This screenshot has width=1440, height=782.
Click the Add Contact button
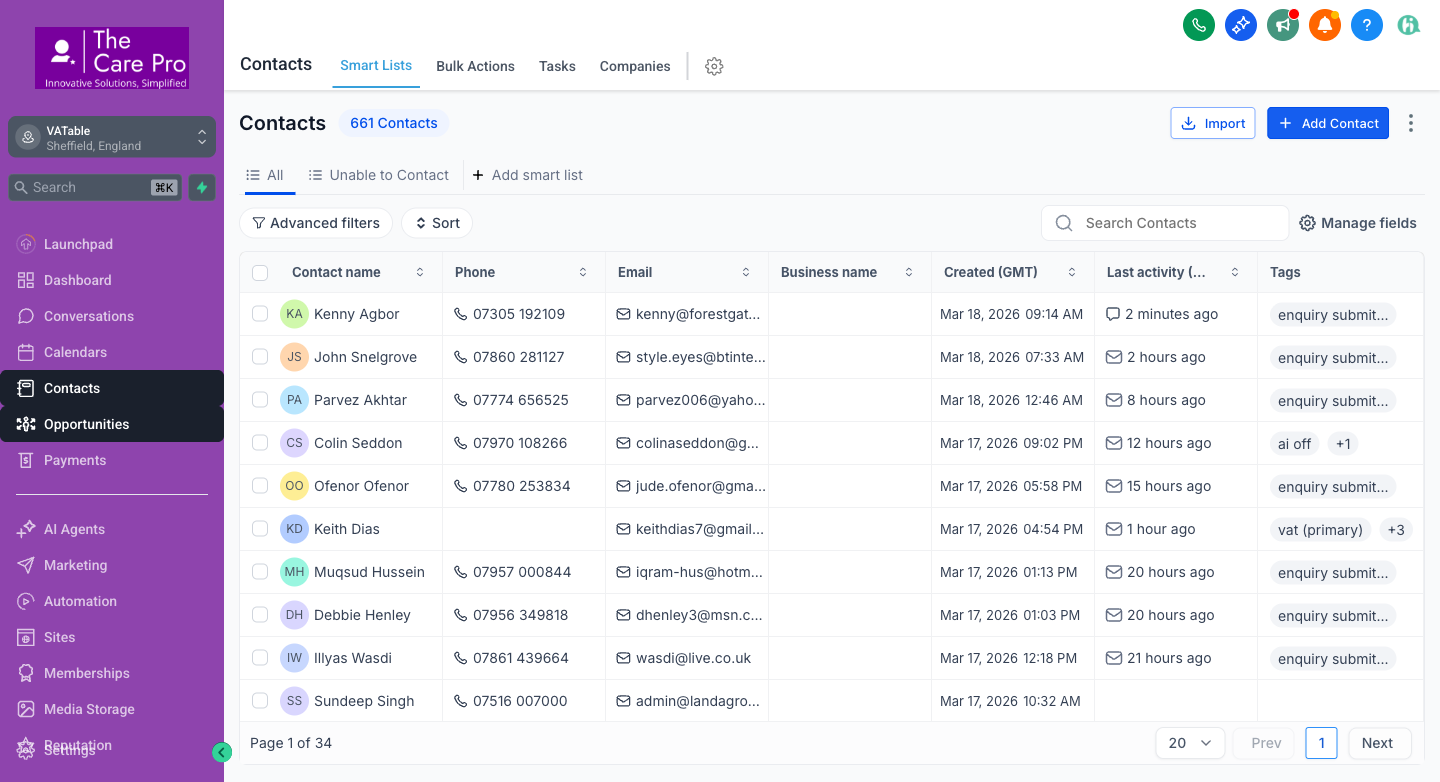(x=1327, y=123)
